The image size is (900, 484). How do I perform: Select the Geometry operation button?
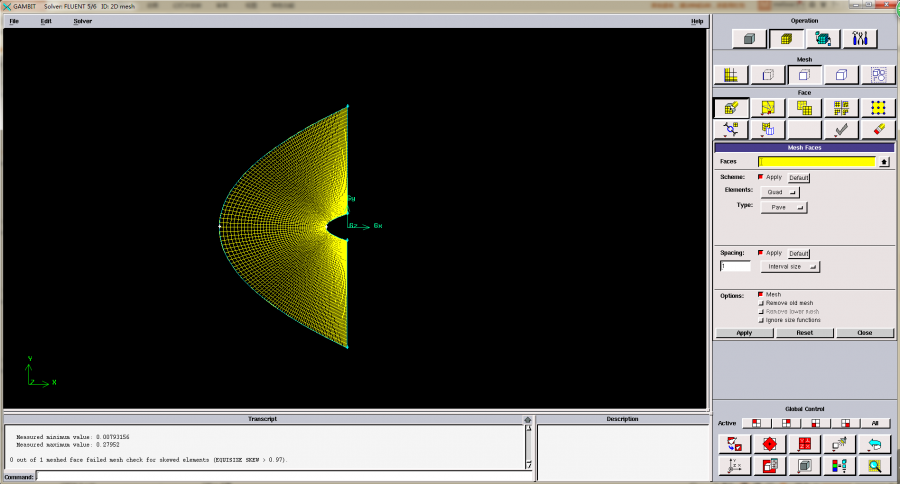point(749,39)
